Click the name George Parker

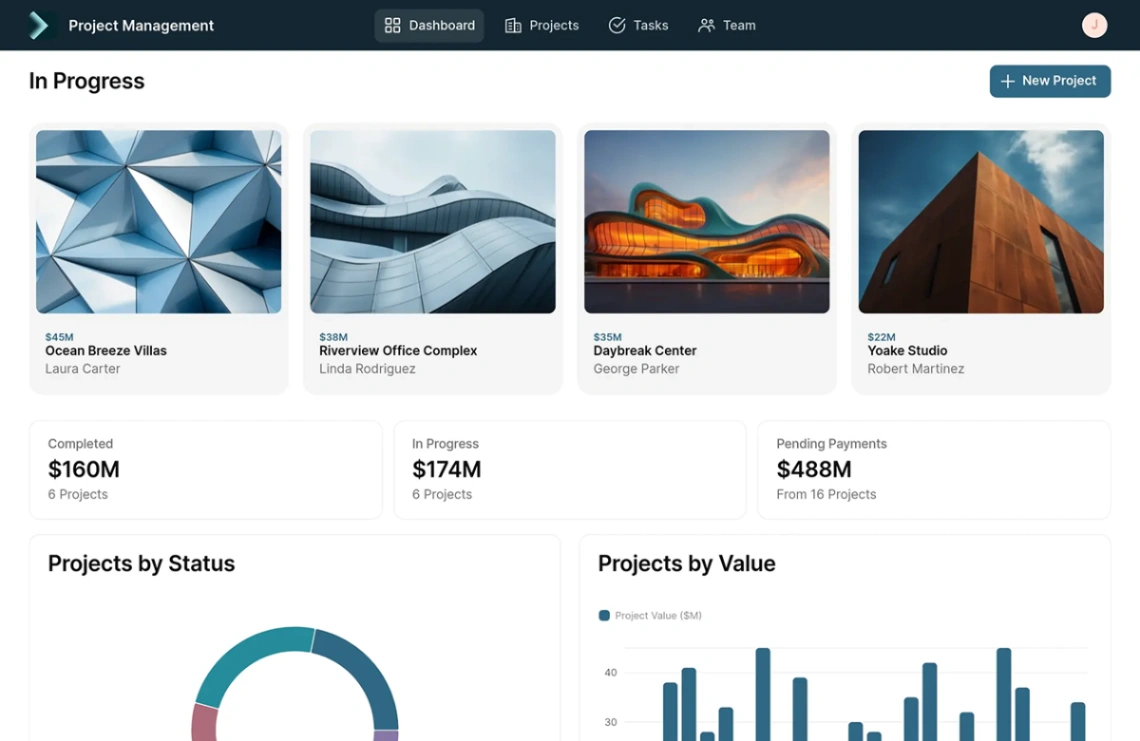(636, 369)
